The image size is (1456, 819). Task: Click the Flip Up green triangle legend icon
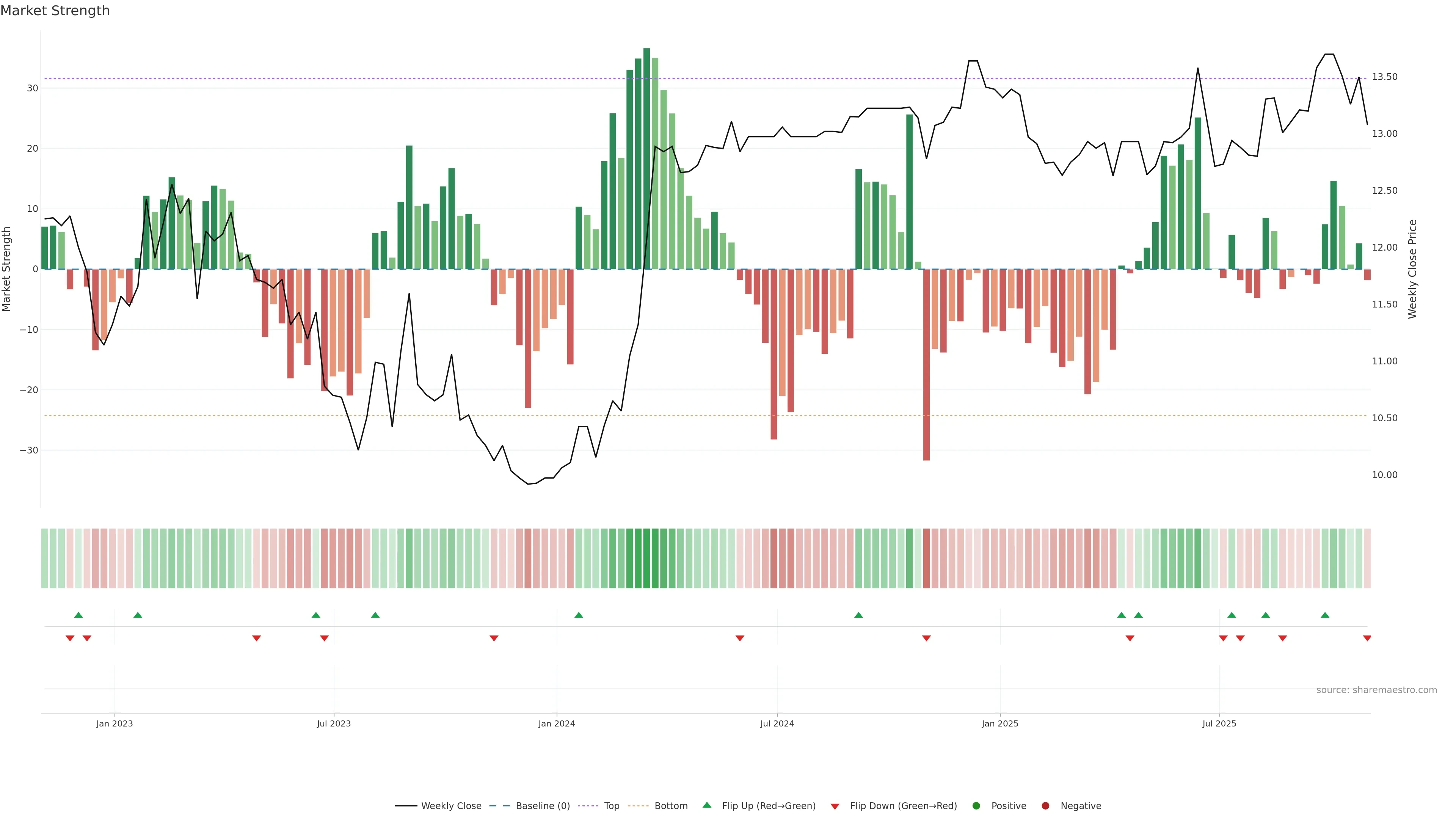pos(706,805)
